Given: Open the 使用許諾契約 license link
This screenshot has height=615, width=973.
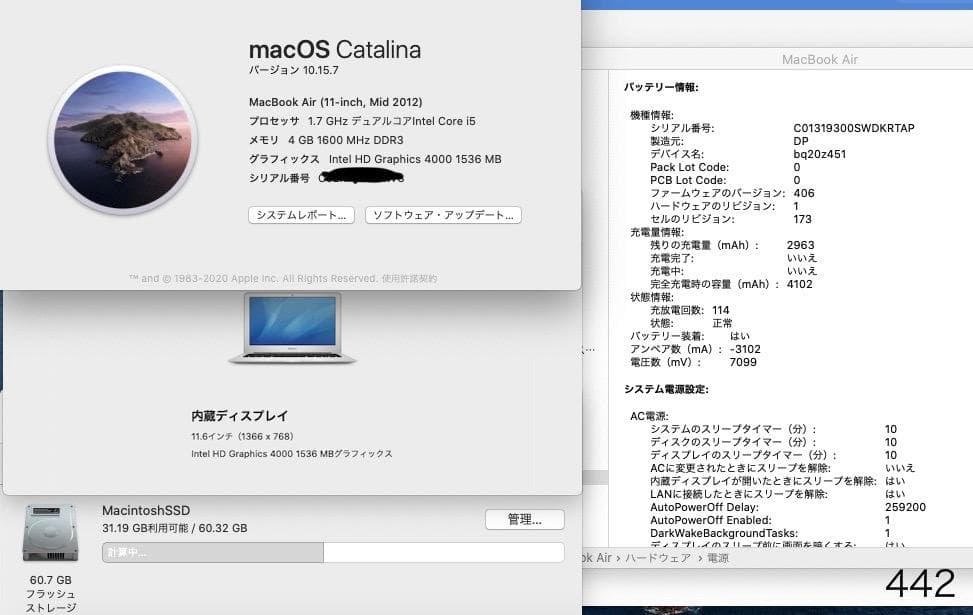Looking at the screenshot, I should coord(409,279).
